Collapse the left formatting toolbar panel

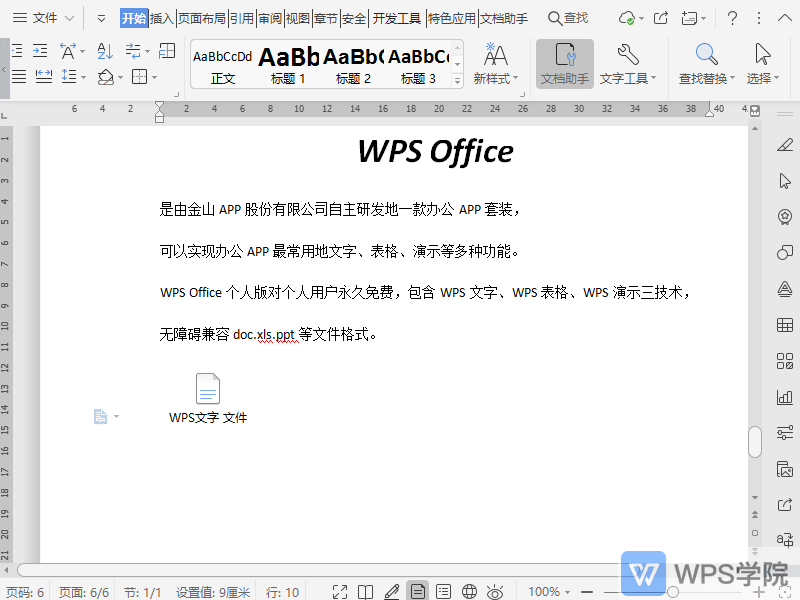(x=3, y=67)
